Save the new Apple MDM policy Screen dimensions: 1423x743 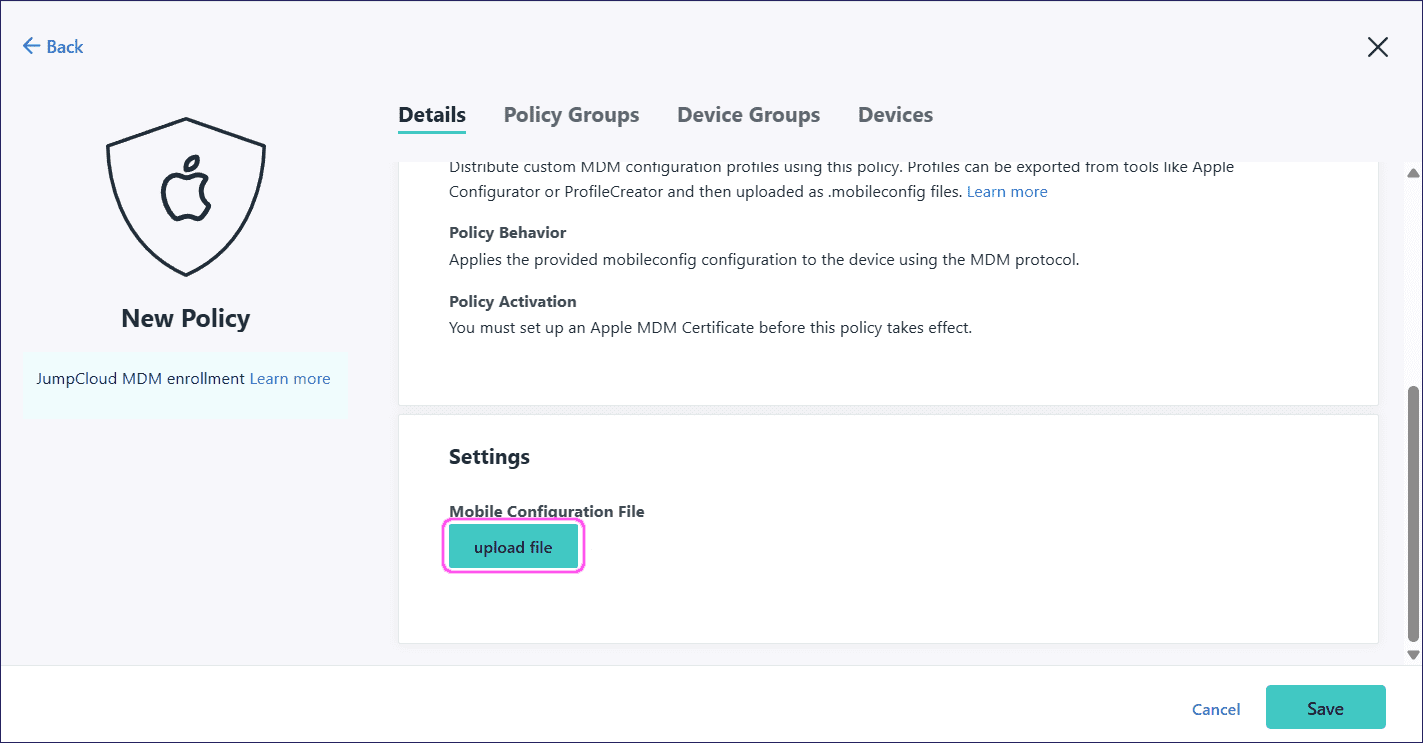[x=1325, y=707]
